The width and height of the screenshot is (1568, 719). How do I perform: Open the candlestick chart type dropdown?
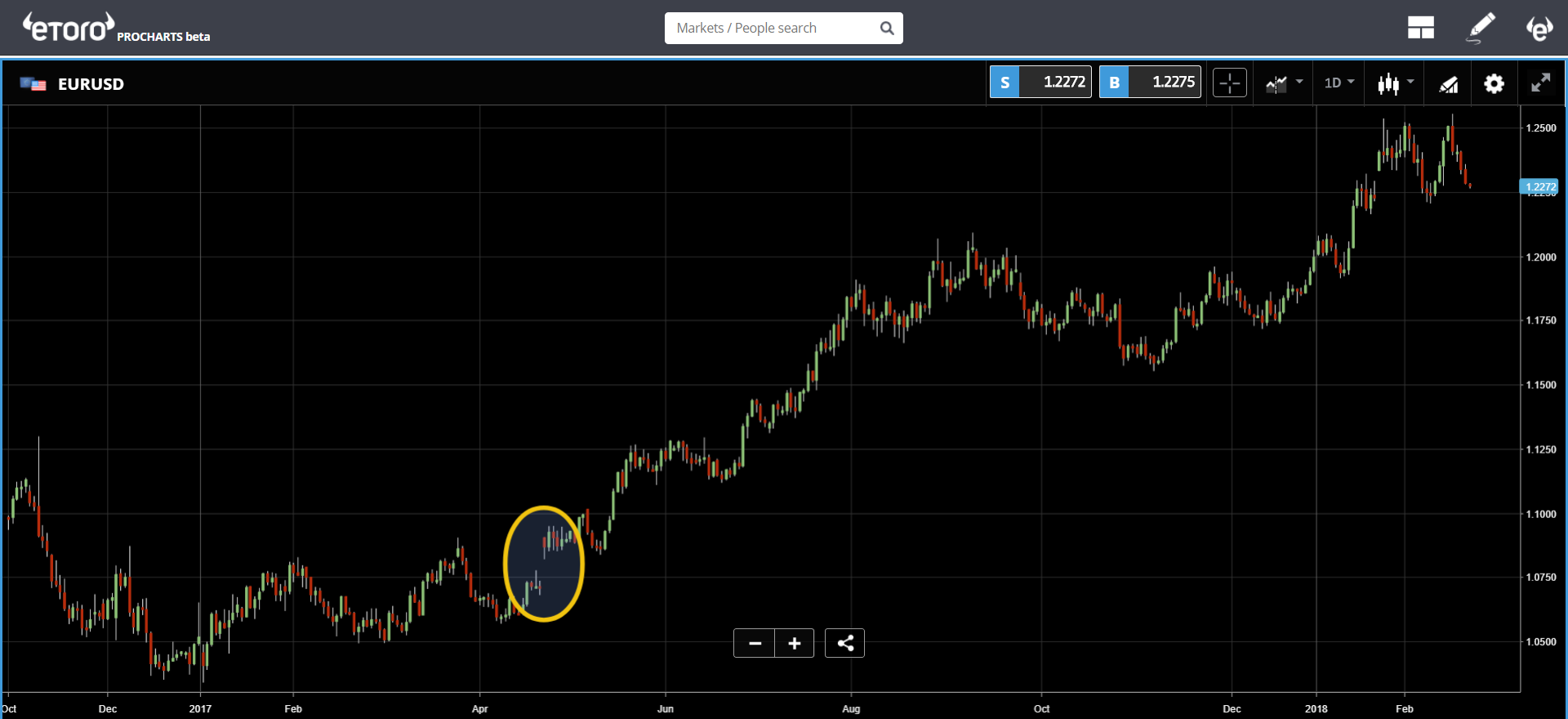[x=1396, y=83]
